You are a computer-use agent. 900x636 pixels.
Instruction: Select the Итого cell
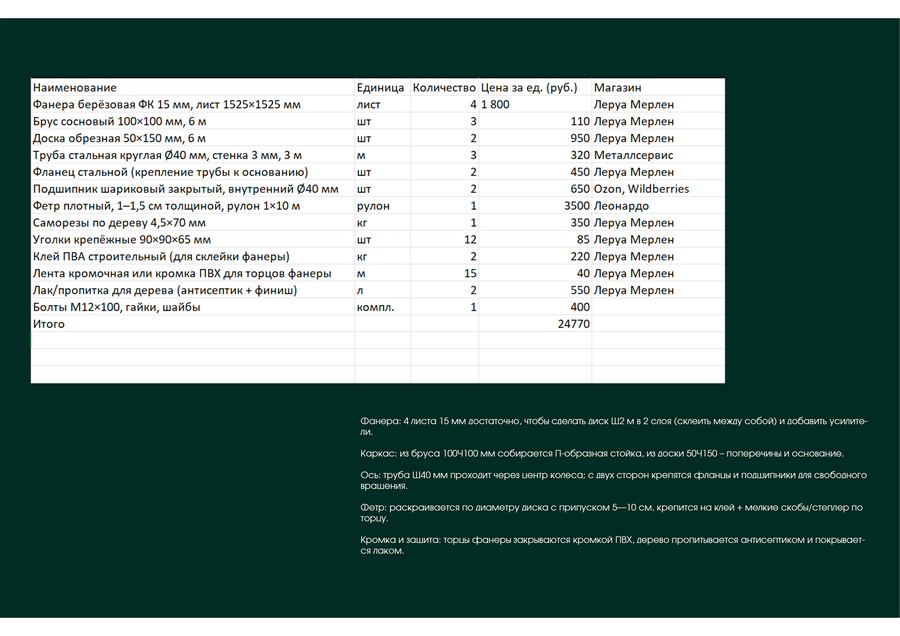[192, 324]
